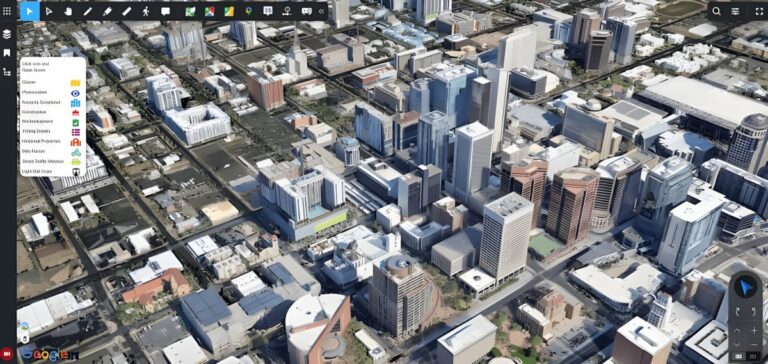This screenshot has height=364, width=768.
Task: Open the black Light Rail Stops icon
Action: [x=75, y=171]
